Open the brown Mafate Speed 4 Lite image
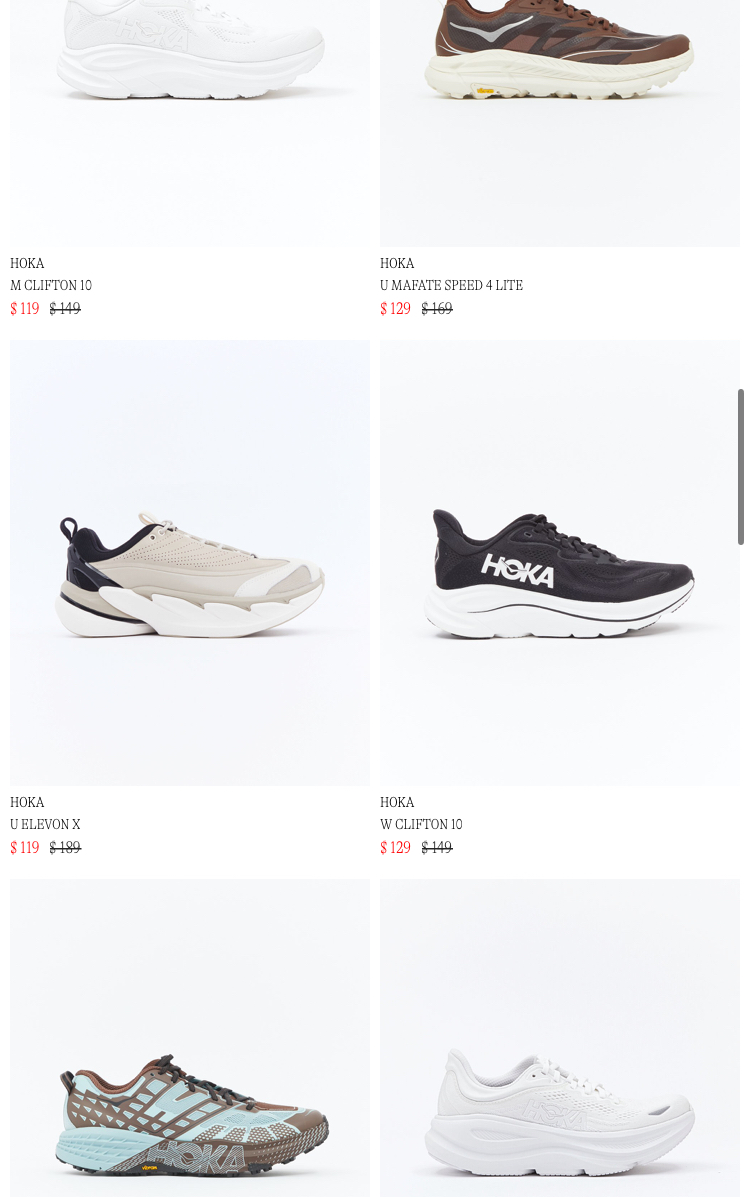Screen dimensions: 750x1197 click(x=560, y=123)
